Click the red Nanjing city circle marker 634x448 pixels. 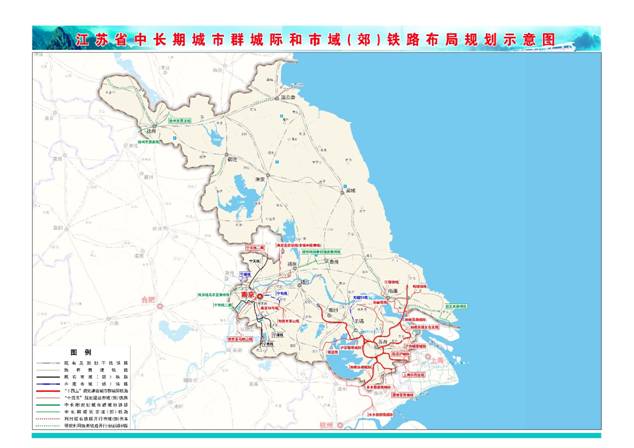258,297
